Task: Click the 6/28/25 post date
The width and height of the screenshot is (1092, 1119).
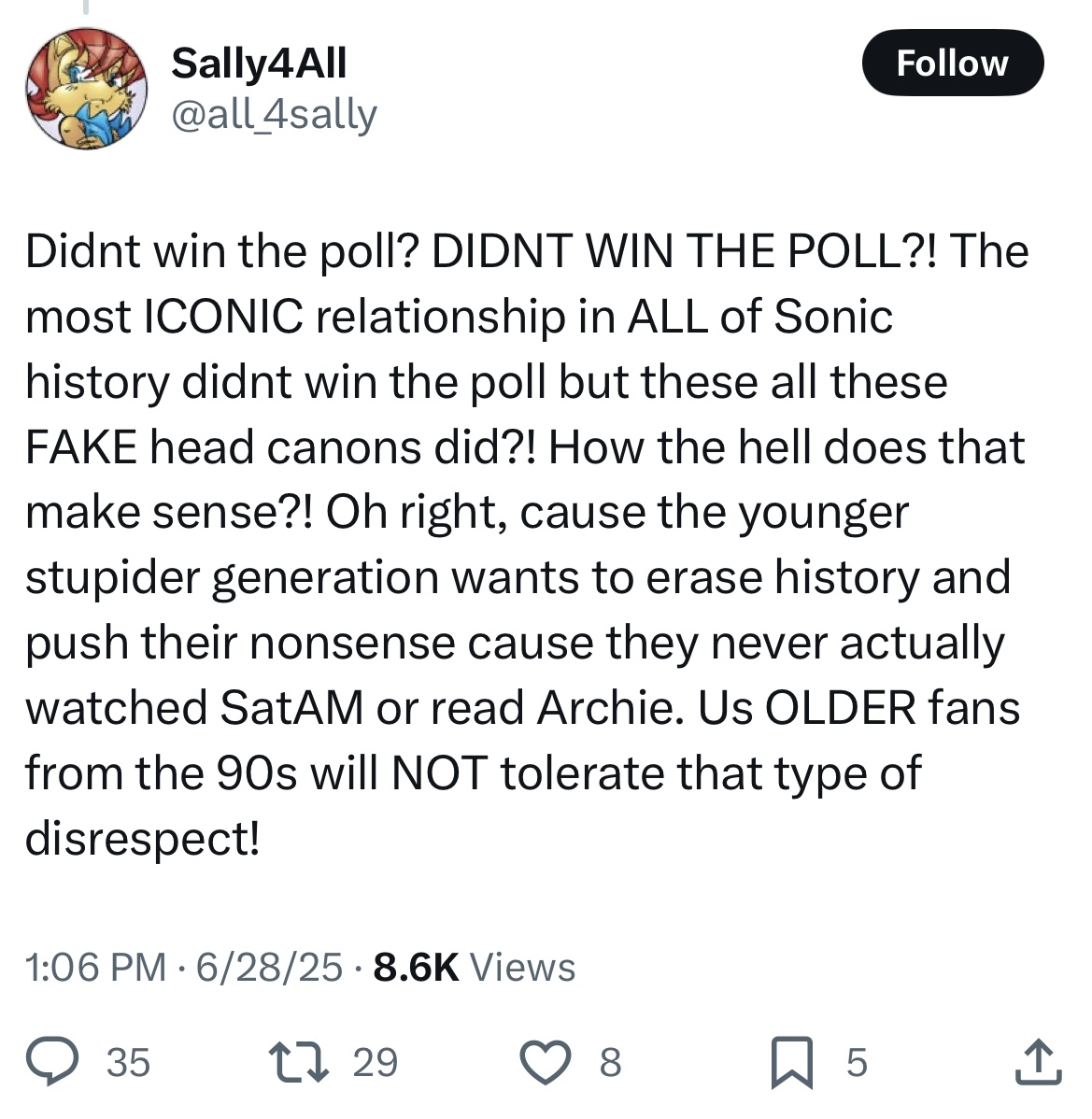Action: [270, 967]
